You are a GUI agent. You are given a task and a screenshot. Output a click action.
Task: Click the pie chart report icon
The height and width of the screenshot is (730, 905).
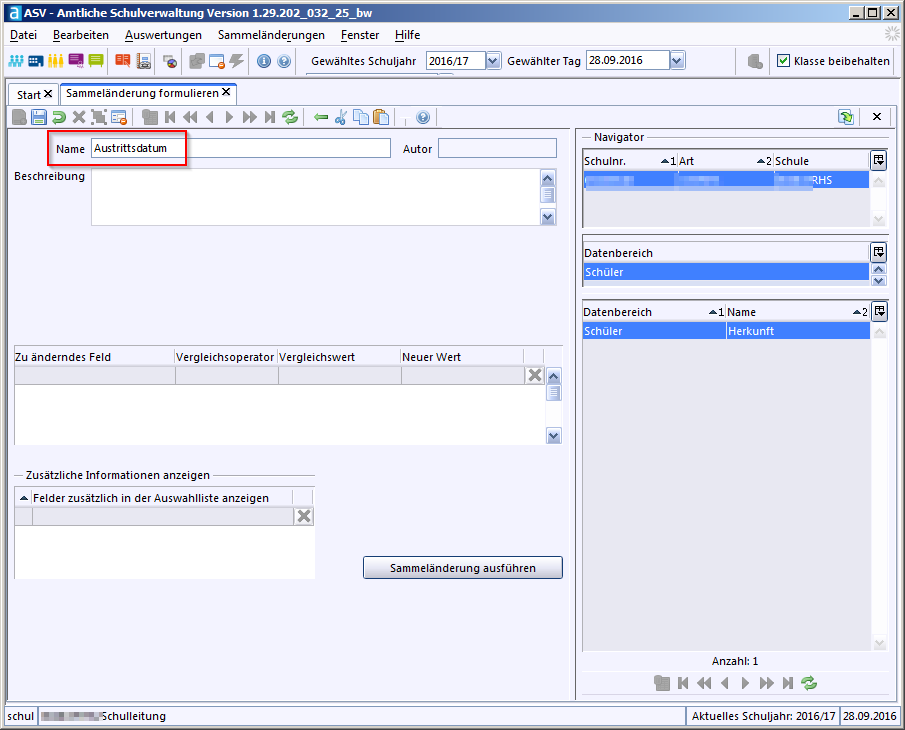[170, 61]
